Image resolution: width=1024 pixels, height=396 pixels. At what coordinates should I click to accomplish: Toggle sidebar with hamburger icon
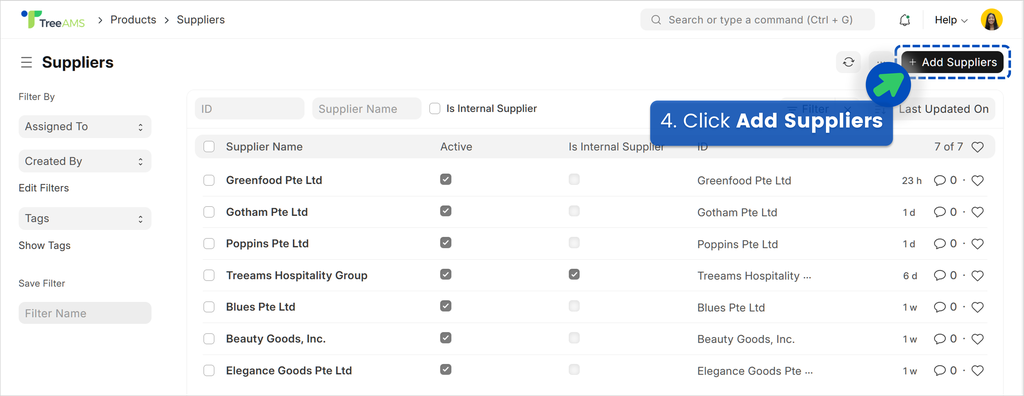[x=26, y=63]
